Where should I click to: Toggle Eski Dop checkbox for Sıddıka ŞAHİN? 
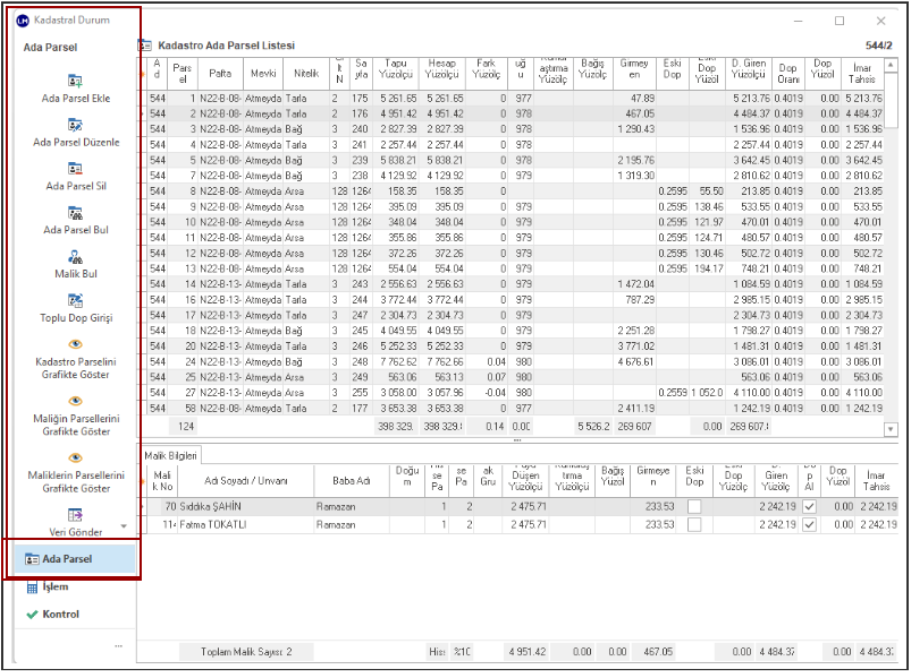point(694,507)
